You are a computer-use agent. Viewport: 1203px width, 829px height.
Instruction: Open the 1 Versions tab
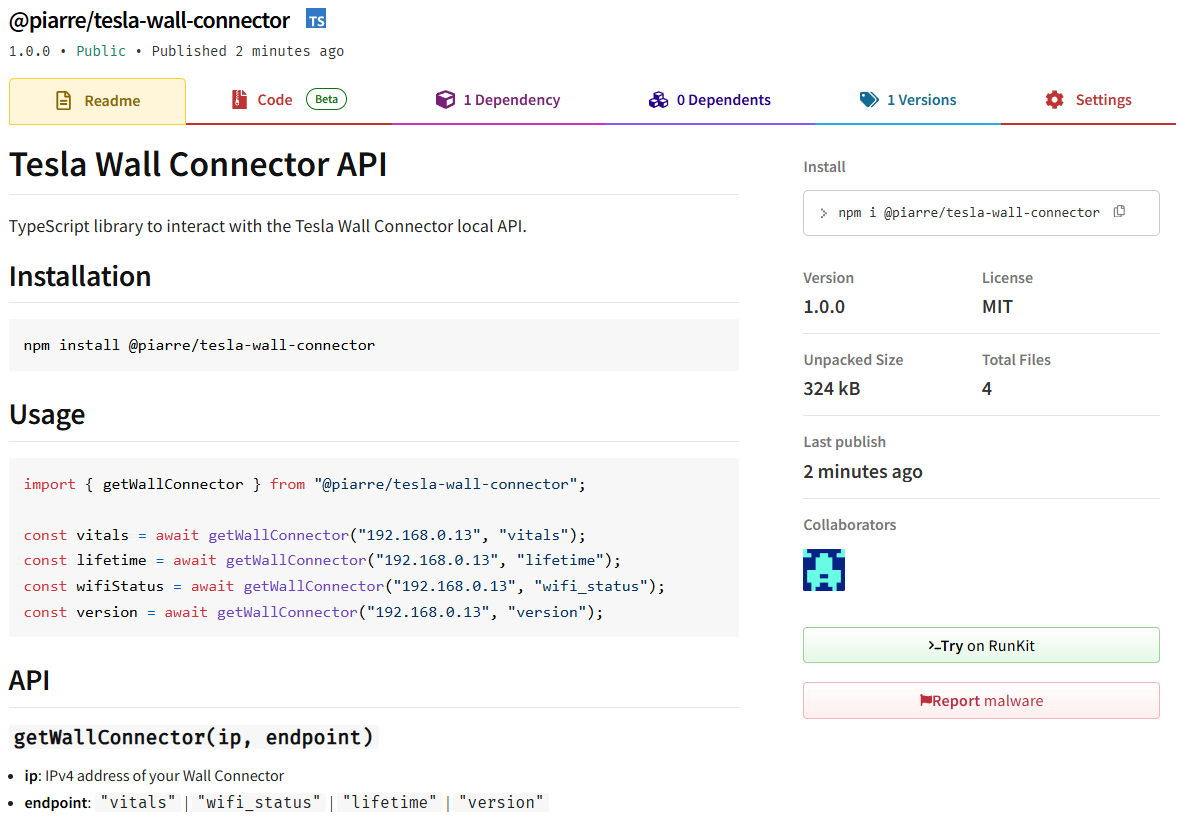(921, 100)
